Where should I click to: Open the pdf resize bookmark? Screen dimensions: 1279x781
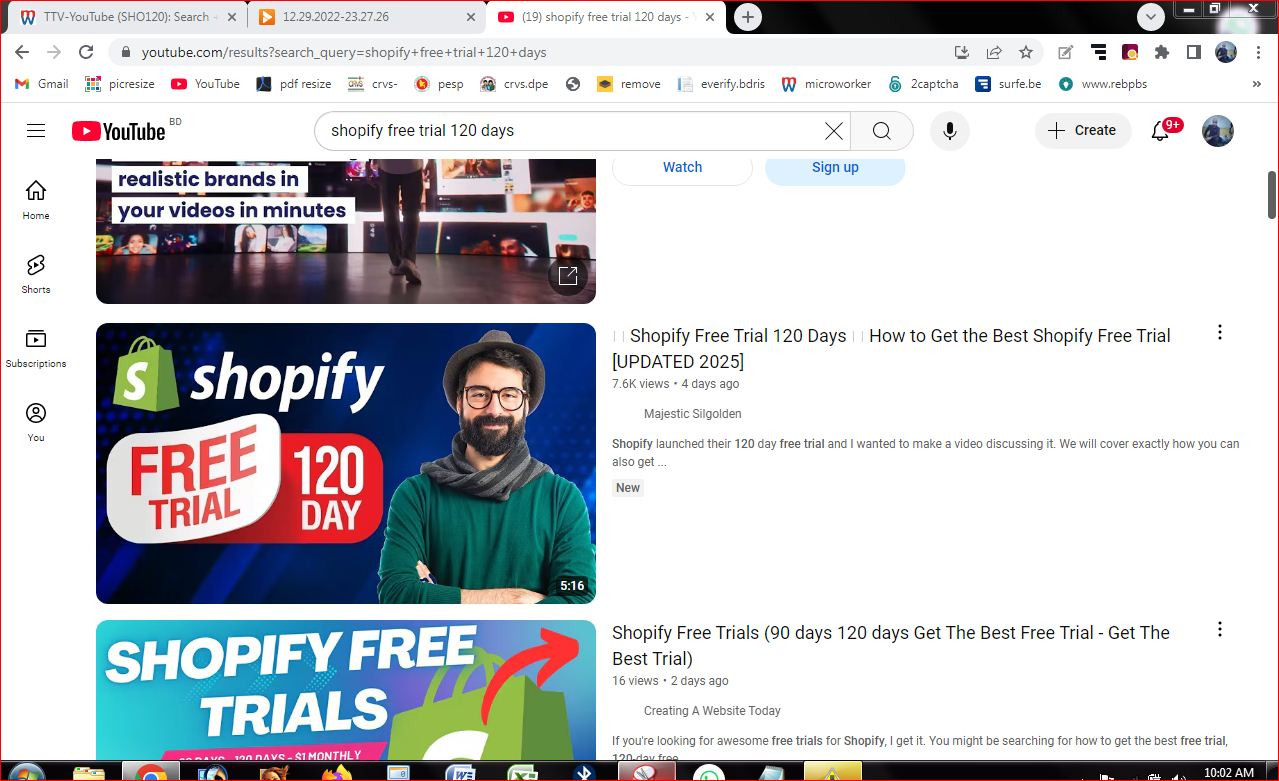294,84
